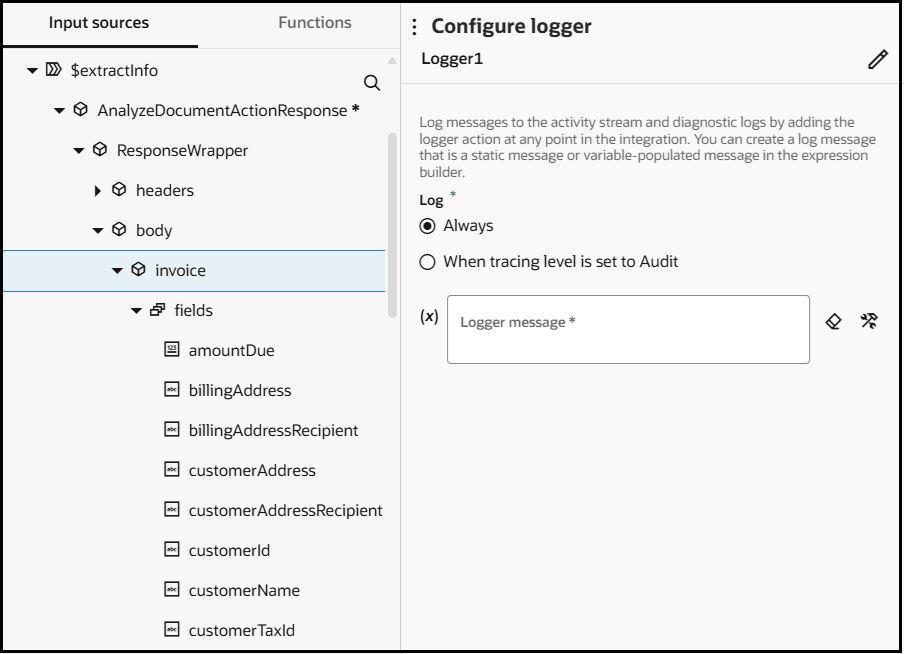Switch to the Input sources tab
The width and height of the screenshot is (904, 654).
[x=99, y=22]
